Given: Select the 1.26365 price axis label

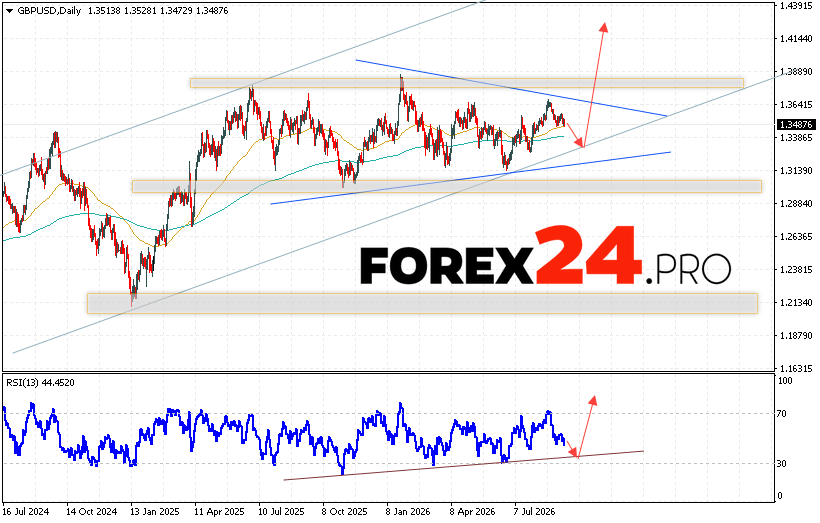Looking at the screenshot, I should click(x=796, y=236).
